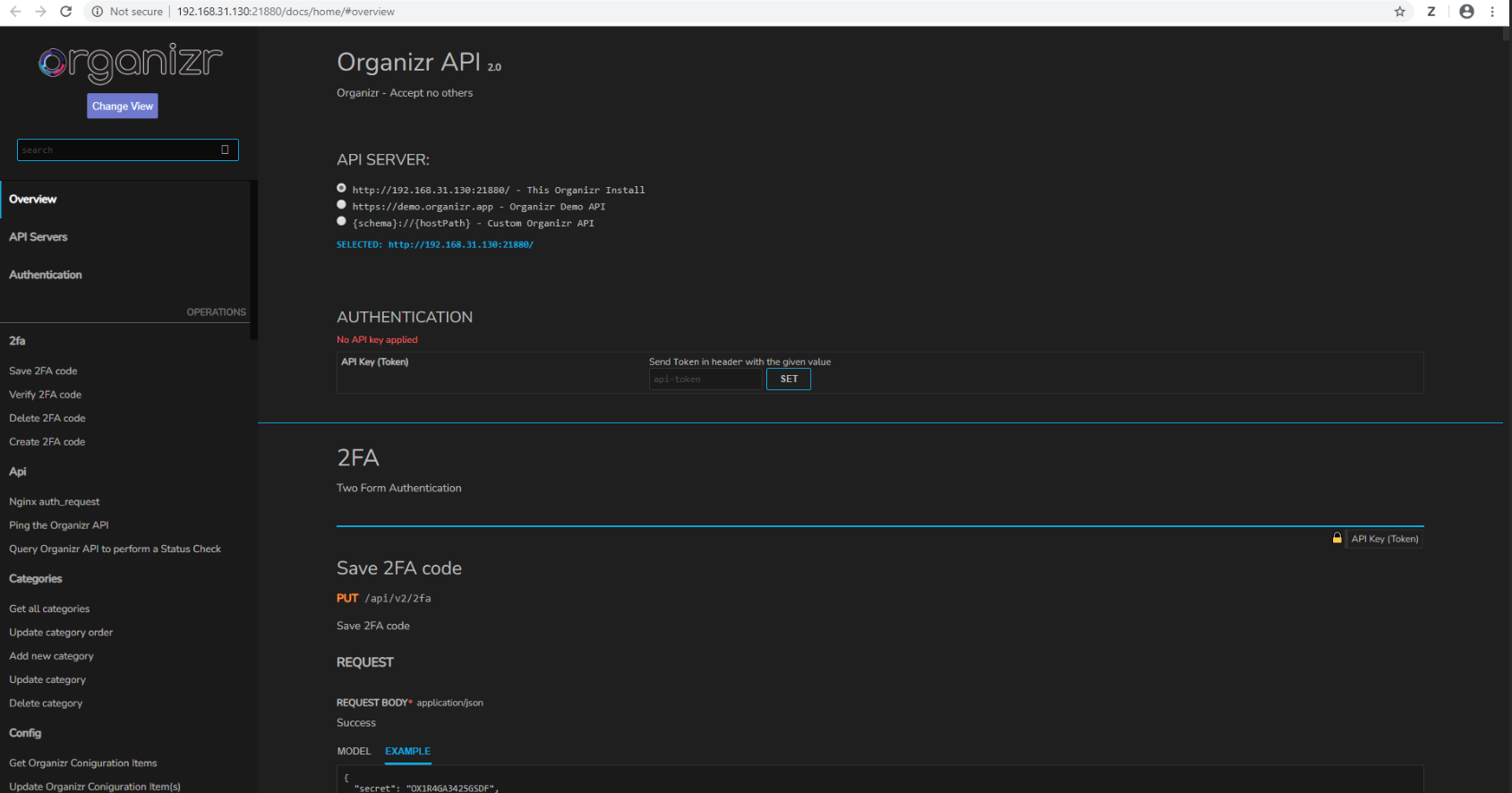Click the Two Form Authentication description

pyautogui.click(x=399, y=488)
